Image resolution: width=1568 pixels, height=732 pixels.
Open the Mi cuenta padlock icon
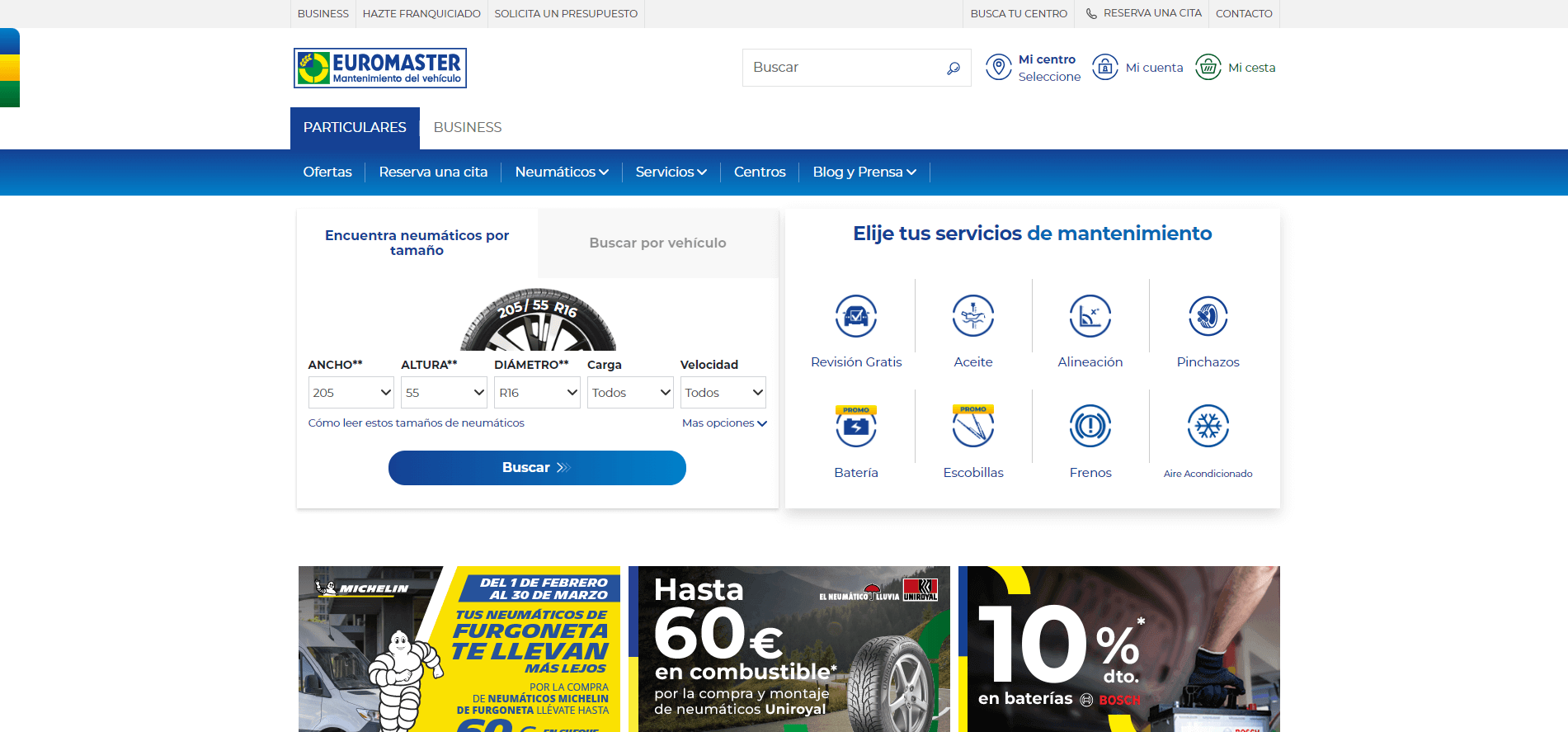click(1105, 67)
